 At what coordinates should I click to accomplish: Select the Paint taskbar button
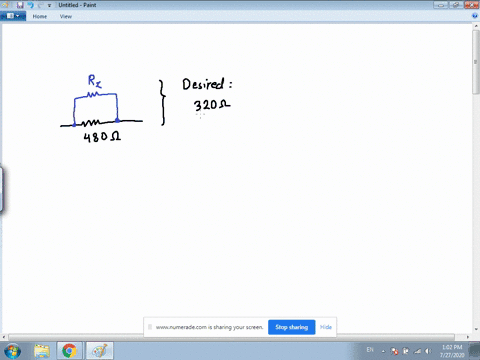[x=100, y=351]
